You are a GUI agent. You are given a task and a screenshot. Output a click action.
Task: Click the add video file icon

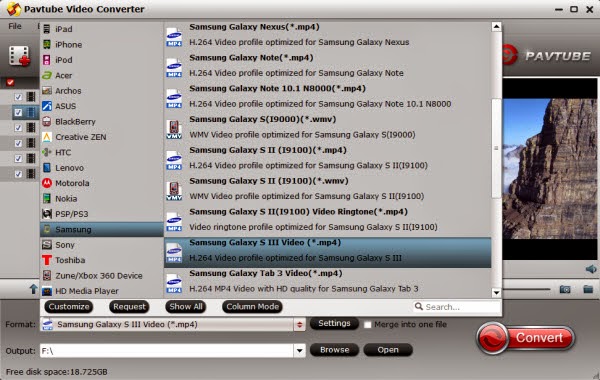coord(19,56)
